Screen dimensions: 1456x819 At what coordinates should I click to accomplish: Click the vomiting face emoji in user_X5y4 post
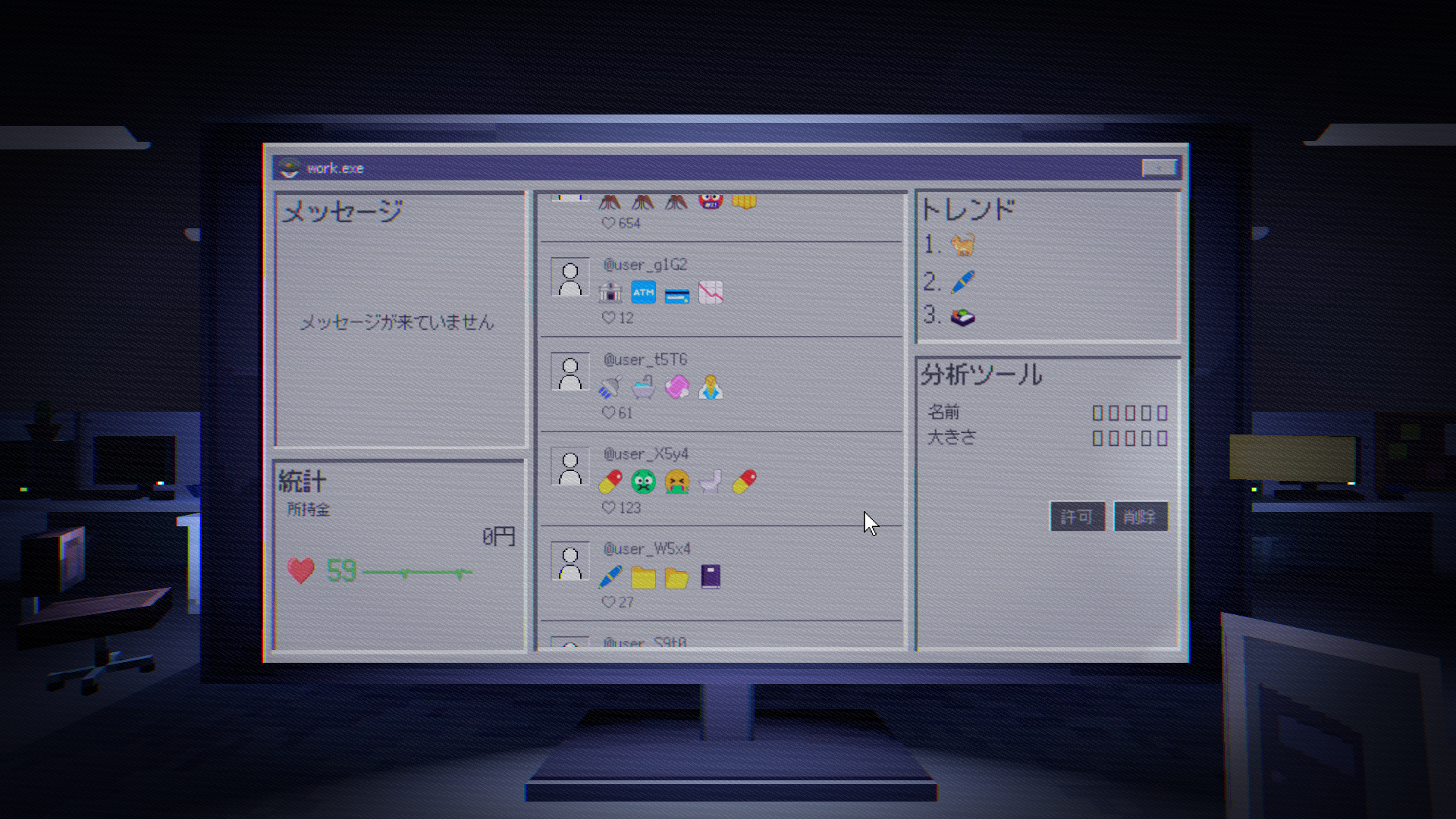click(677, 482)
